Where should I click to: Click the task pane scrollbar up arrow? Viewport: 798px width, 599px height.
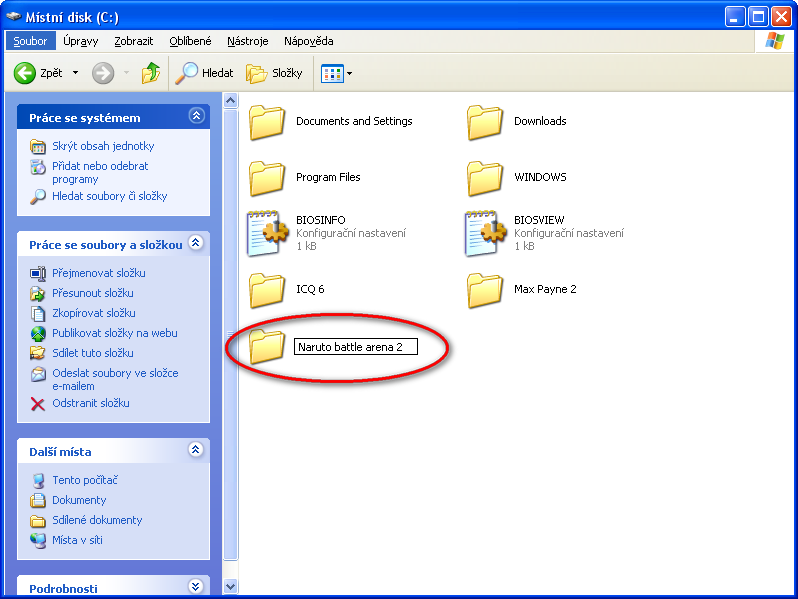point(231,101)
